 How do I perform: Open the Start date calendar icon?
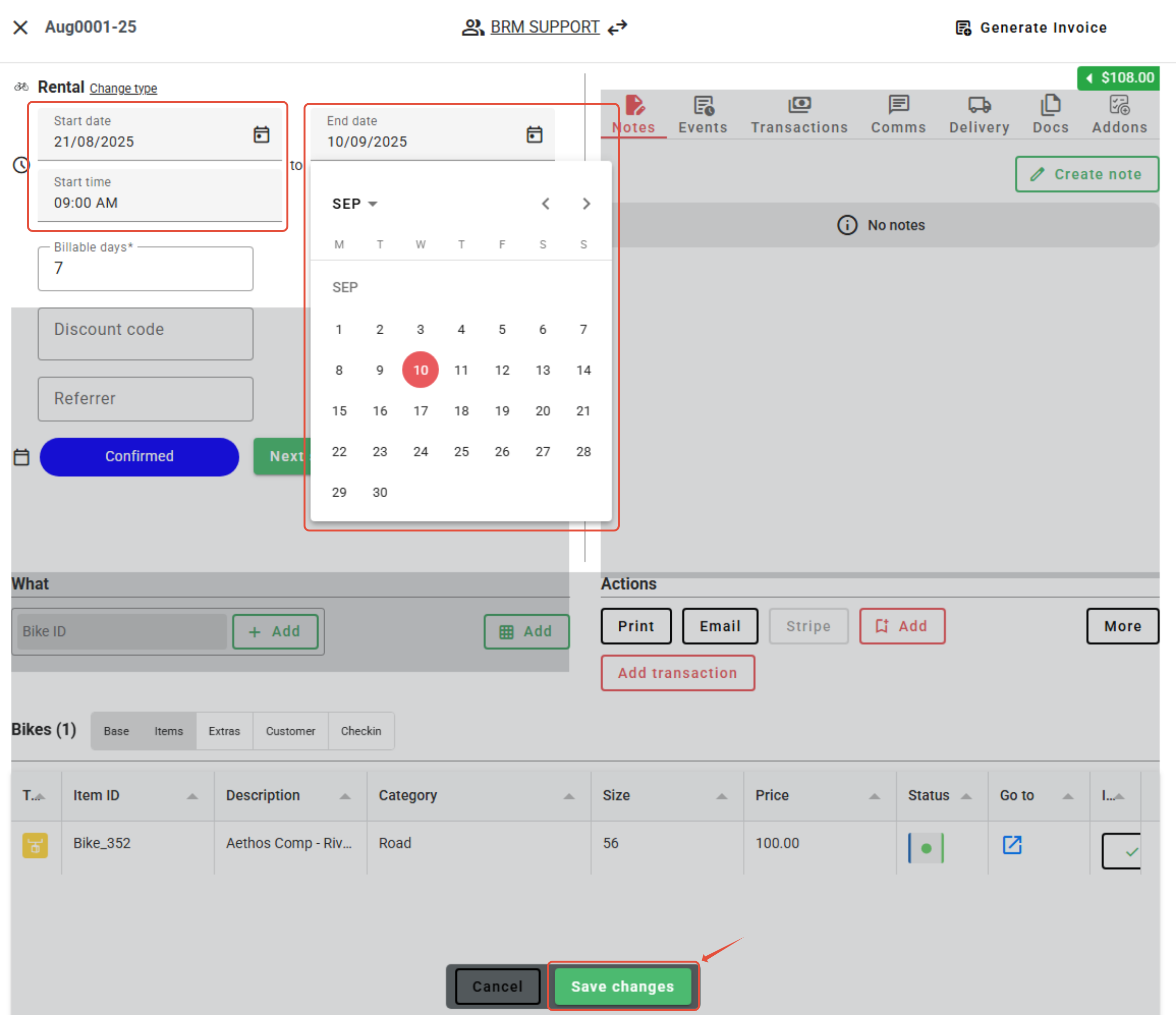(261, 135)
